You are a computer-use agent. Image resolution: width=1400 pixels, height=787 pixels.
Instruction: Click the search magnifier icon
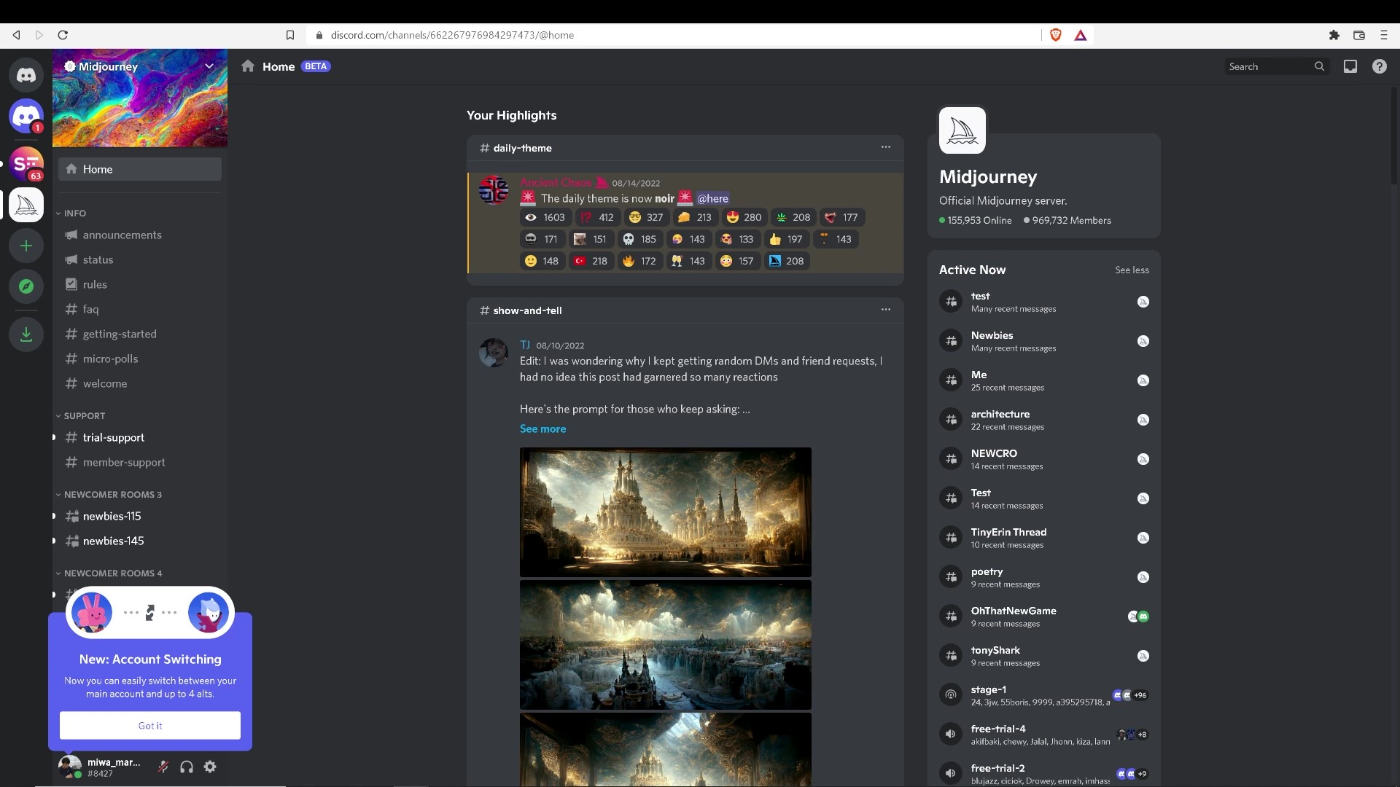coord(1319,66)
